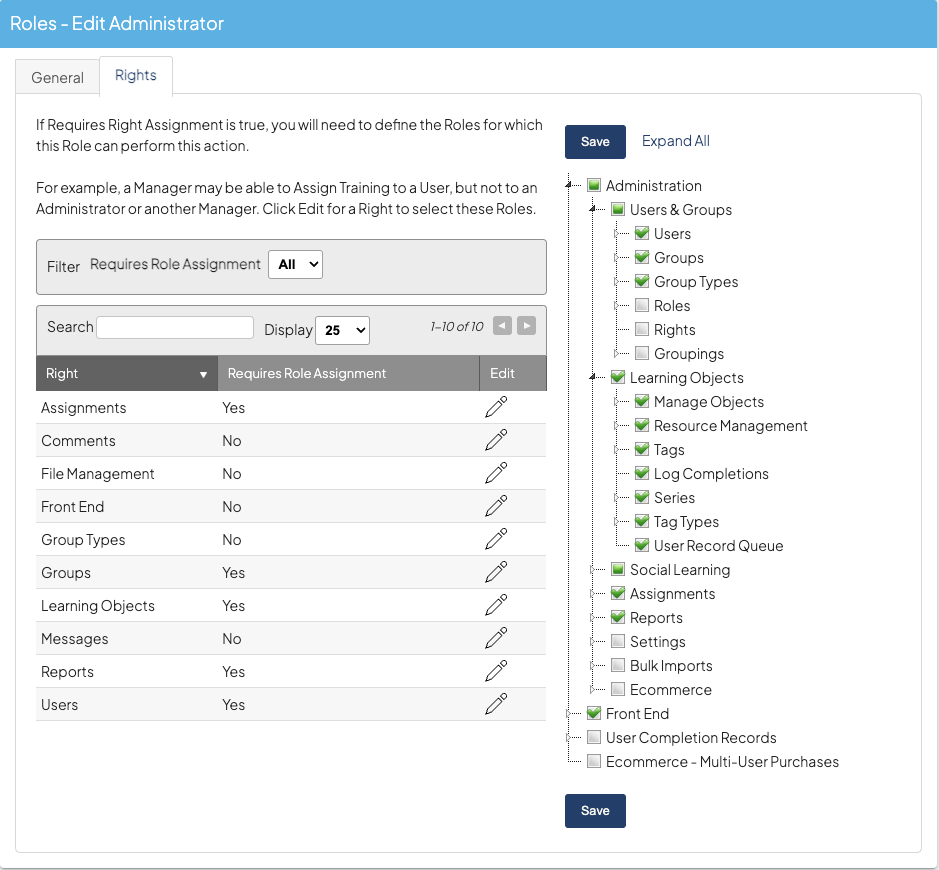The image size is (939, 870).
Task: Toggle the Users & Groups checkbox
Action: 618,209
